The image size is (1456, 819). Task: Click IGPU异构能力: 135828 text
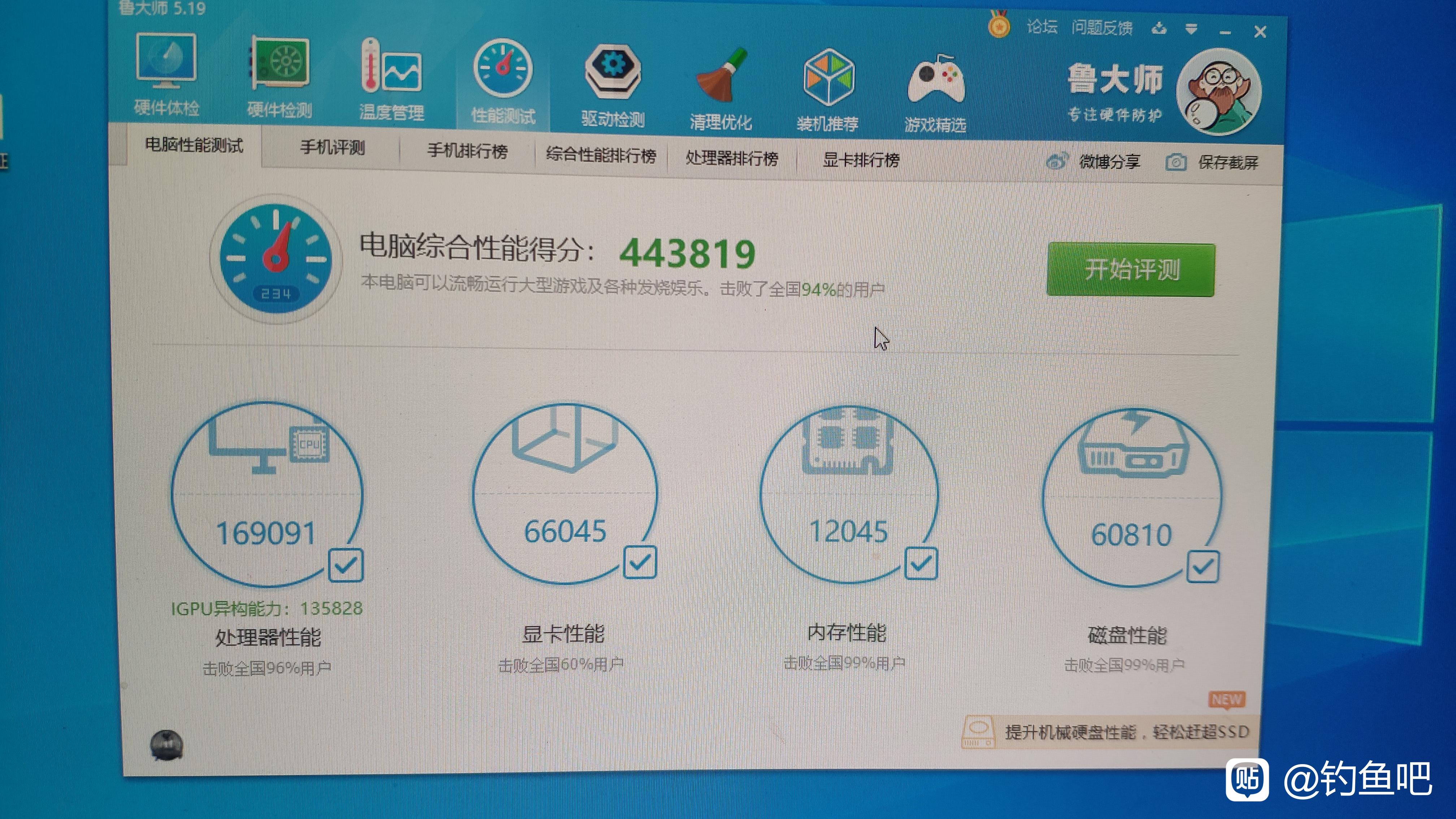point(267,609)
